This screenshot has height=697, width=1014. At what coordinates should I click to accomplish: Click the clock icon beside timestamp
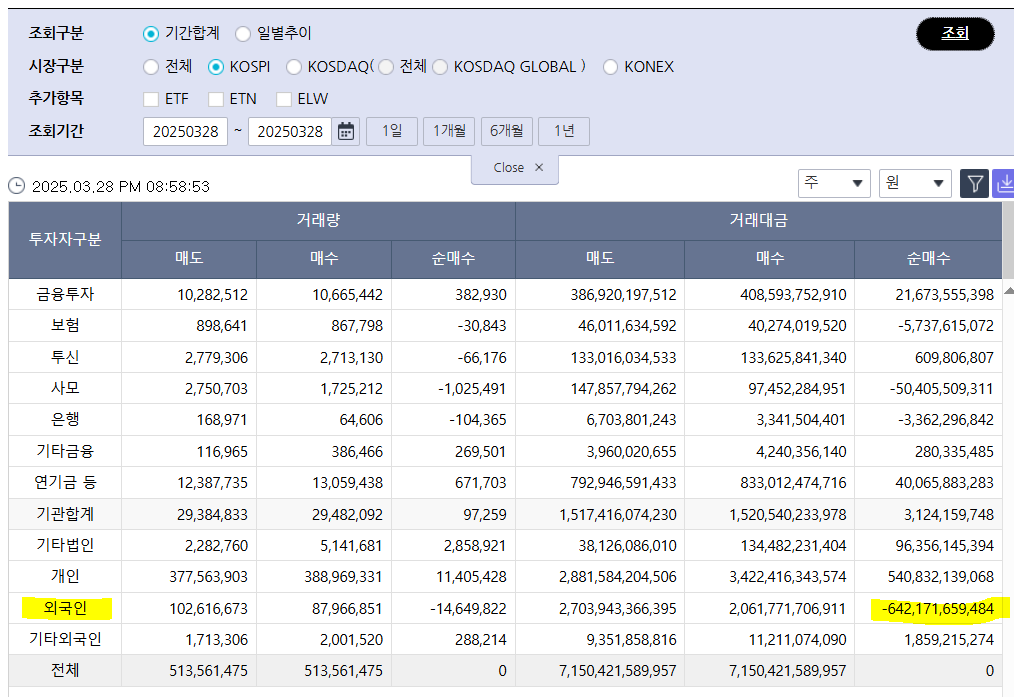click(x=17, y=186)
